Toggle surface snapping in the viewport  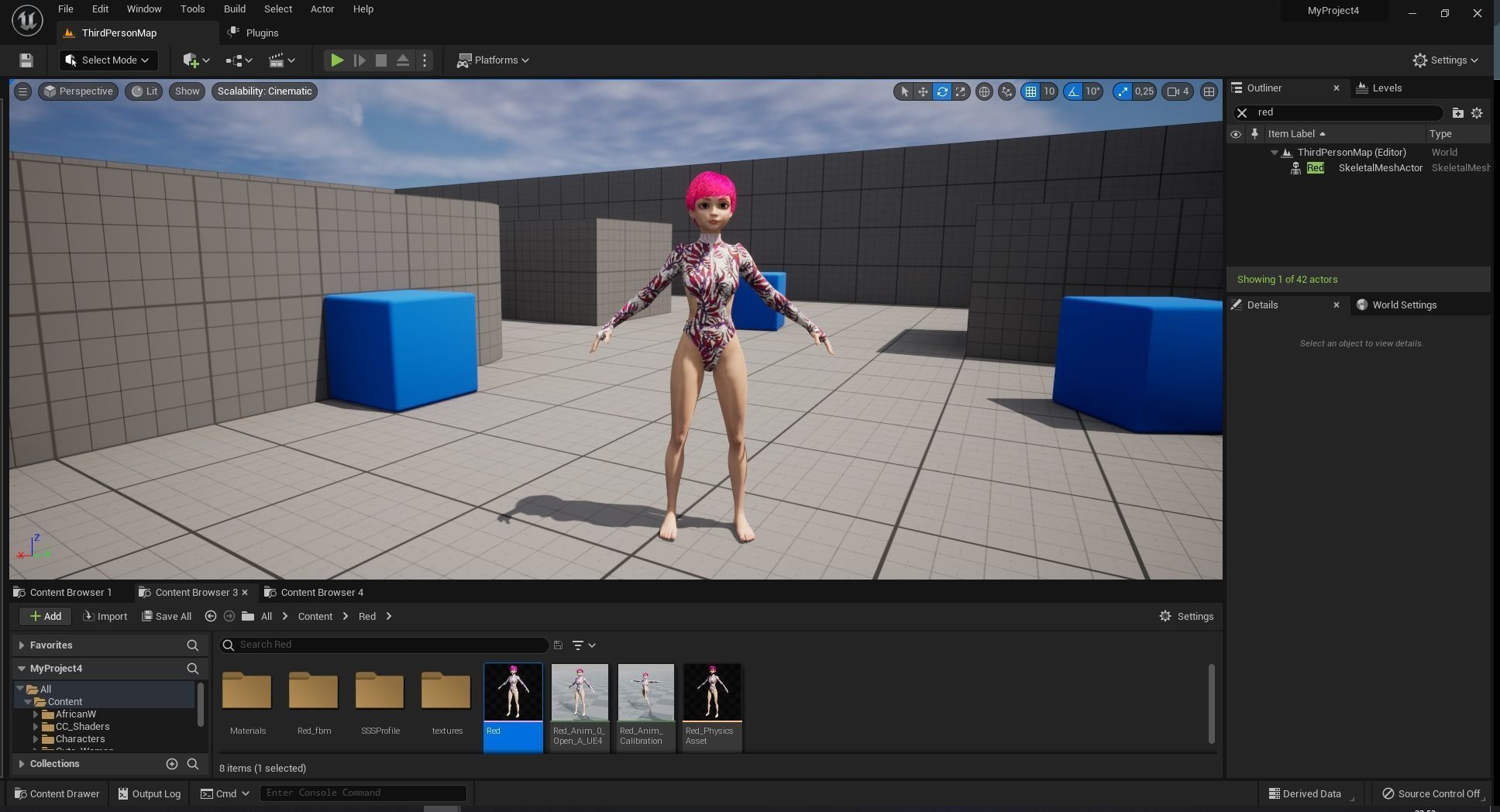[x=1006, y=91]
